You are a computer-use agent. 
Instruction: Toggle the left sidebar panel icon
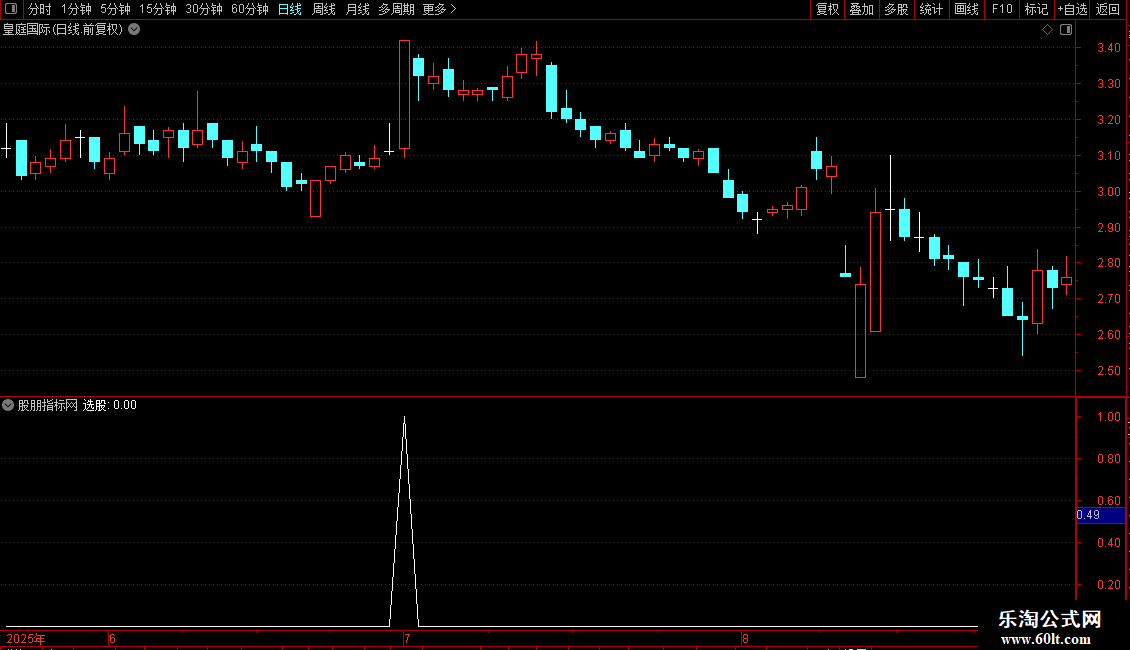(11, 9)
